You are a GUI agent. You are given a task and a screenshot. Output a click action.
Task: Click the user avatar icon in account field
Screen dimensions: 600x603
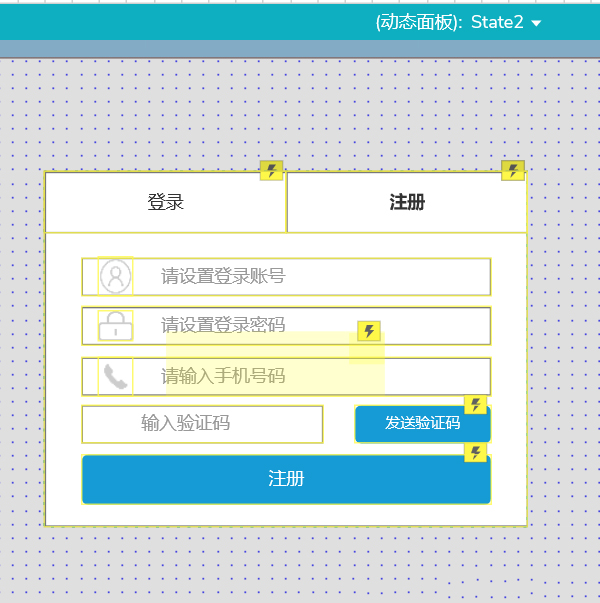(115, 276)
